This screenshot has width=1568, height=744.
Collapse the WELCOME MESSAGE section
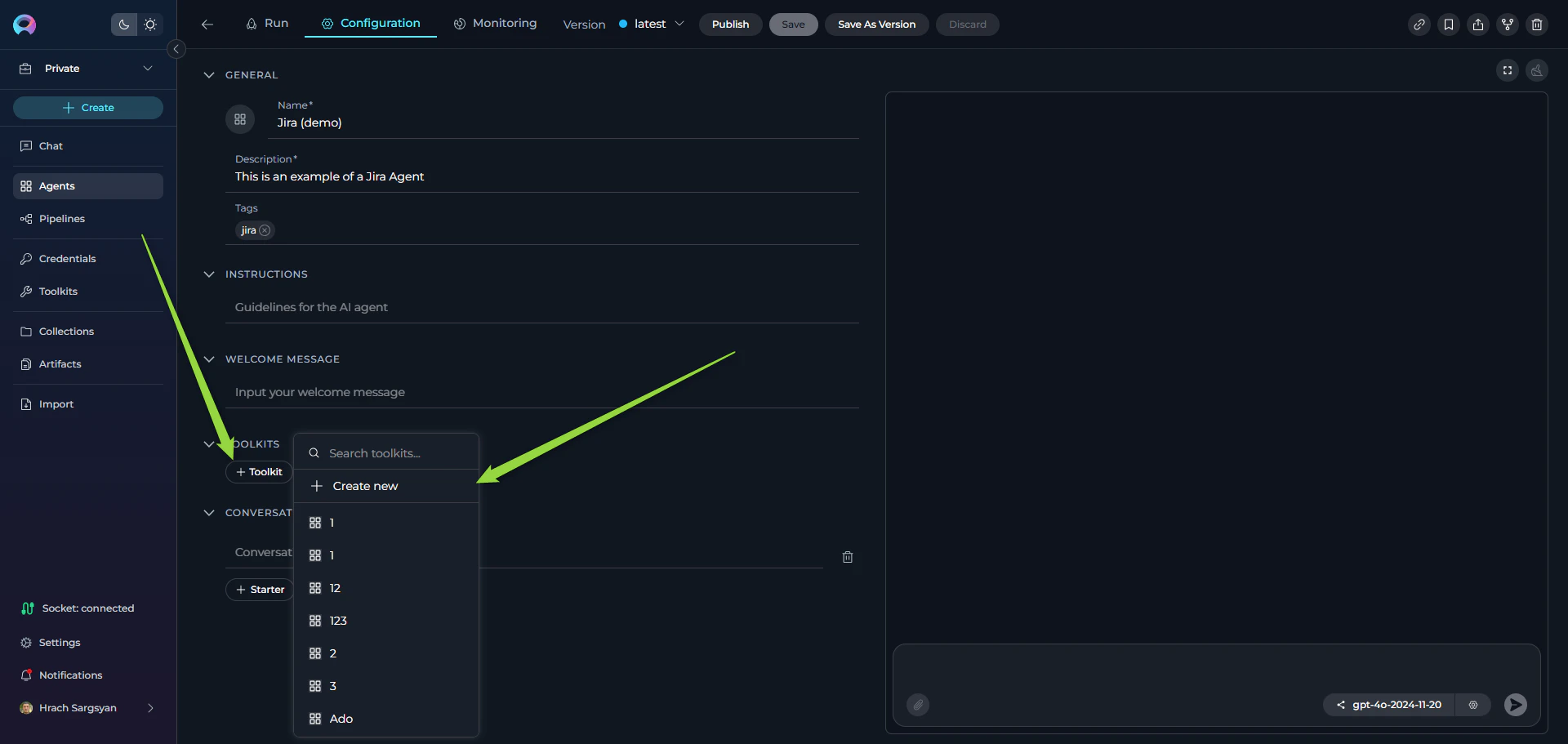click(209, 359)
